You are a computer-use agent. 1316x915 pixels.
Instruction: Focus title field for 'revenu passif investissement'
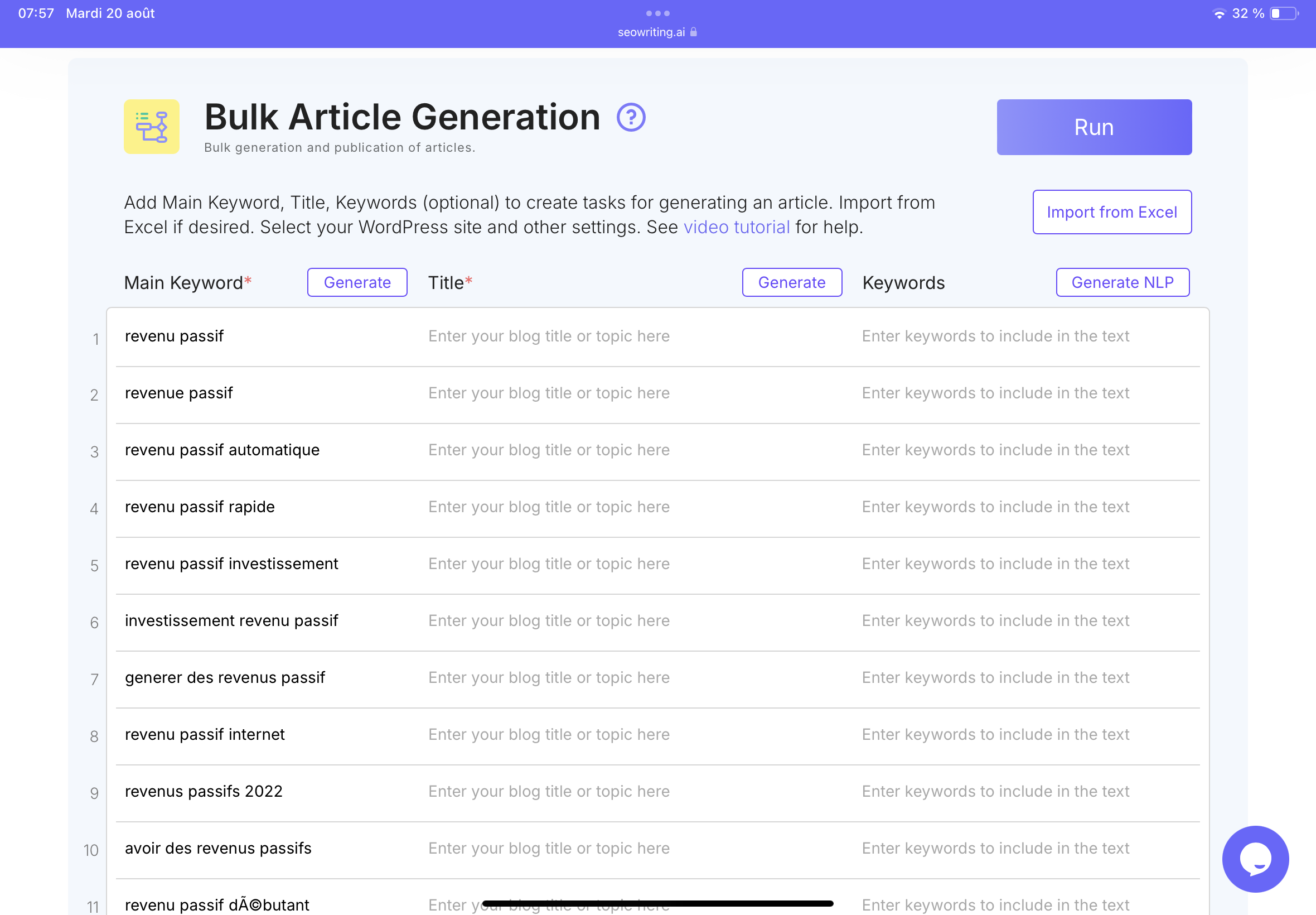636,564
